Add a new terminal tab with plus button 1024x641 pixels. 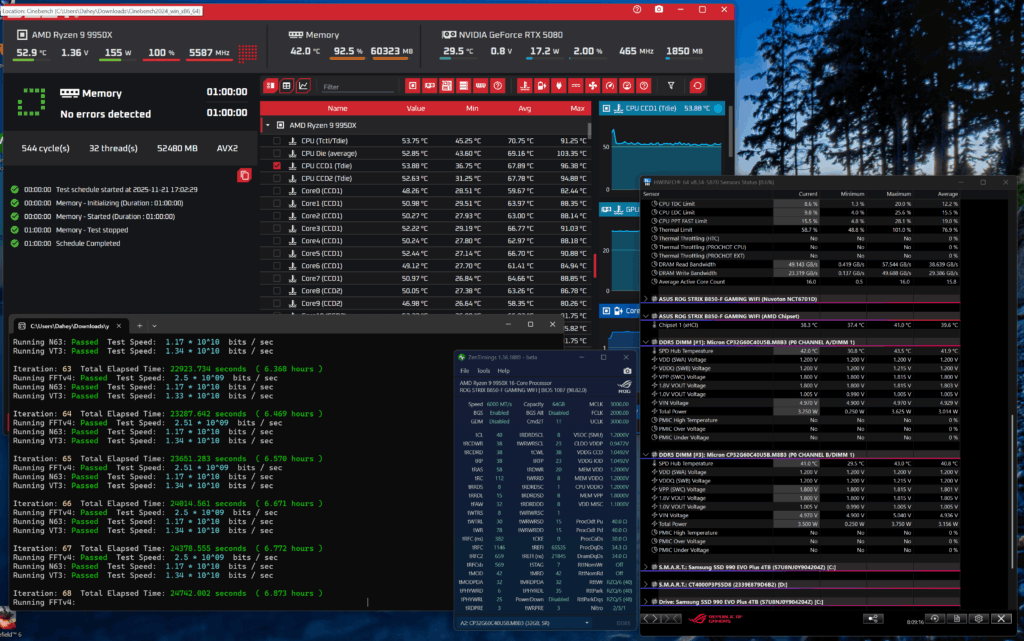click(x=139, y=326)
